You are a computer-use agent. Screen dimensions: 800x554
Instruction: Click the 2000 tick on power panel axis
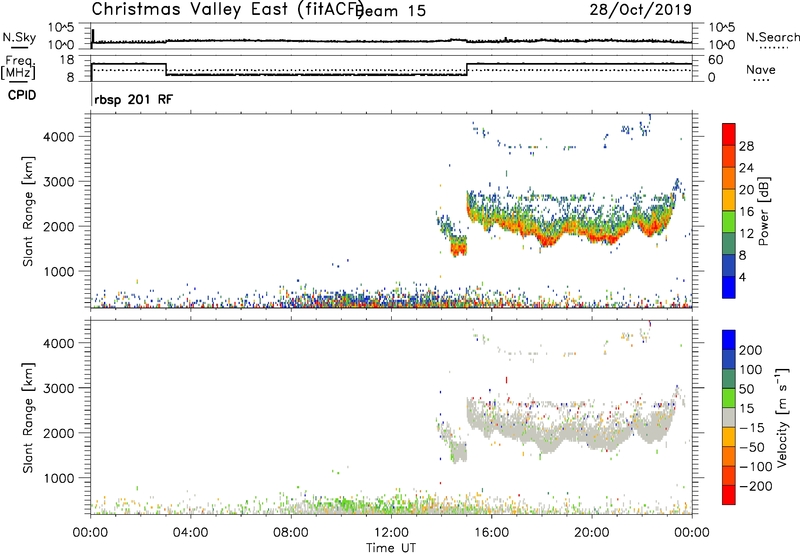tap(59, 226)
